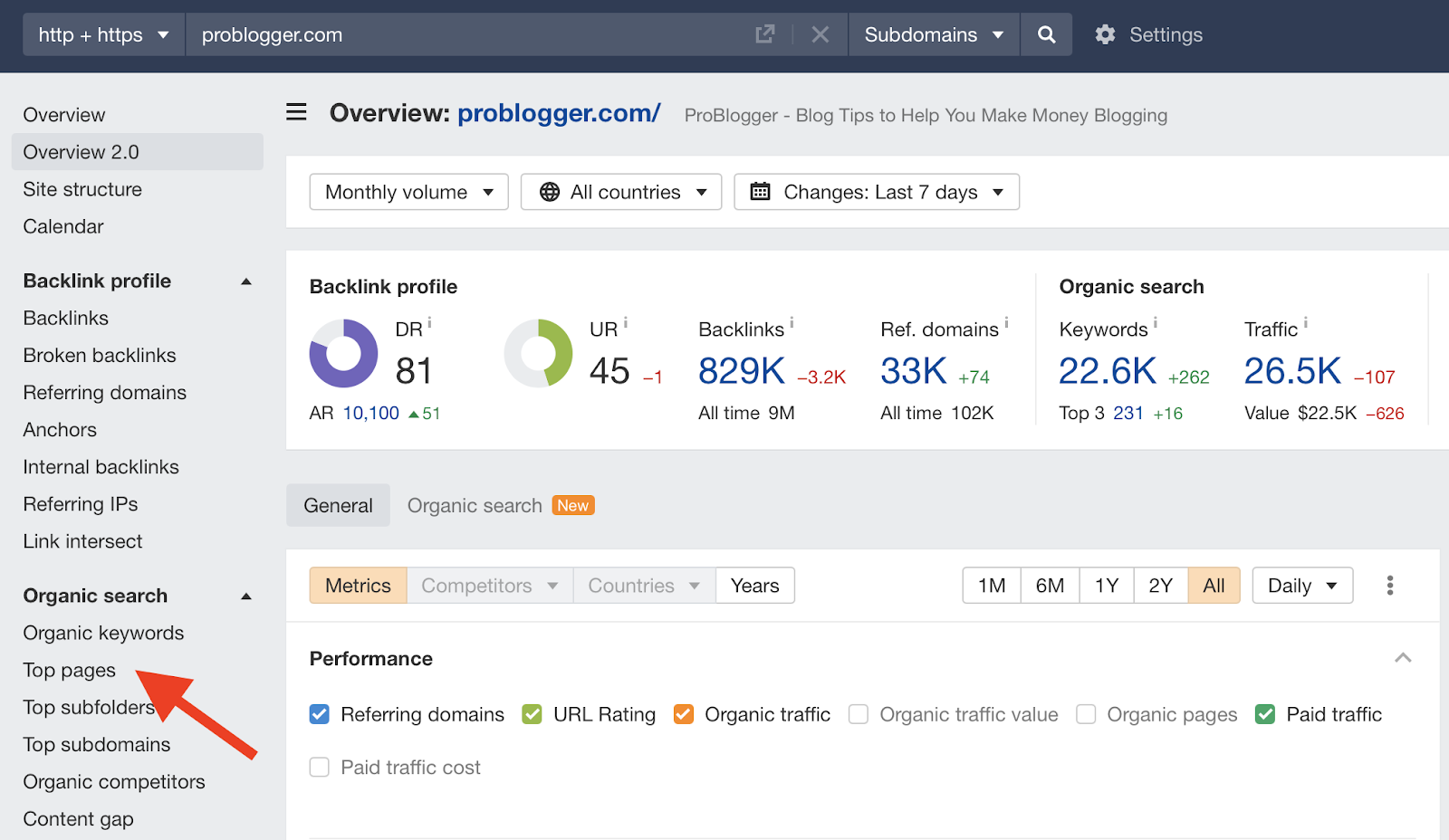This screenshot has width=1449, height=840.
Task: Click the Keywords info icon
Action: tap(1156, 322)
